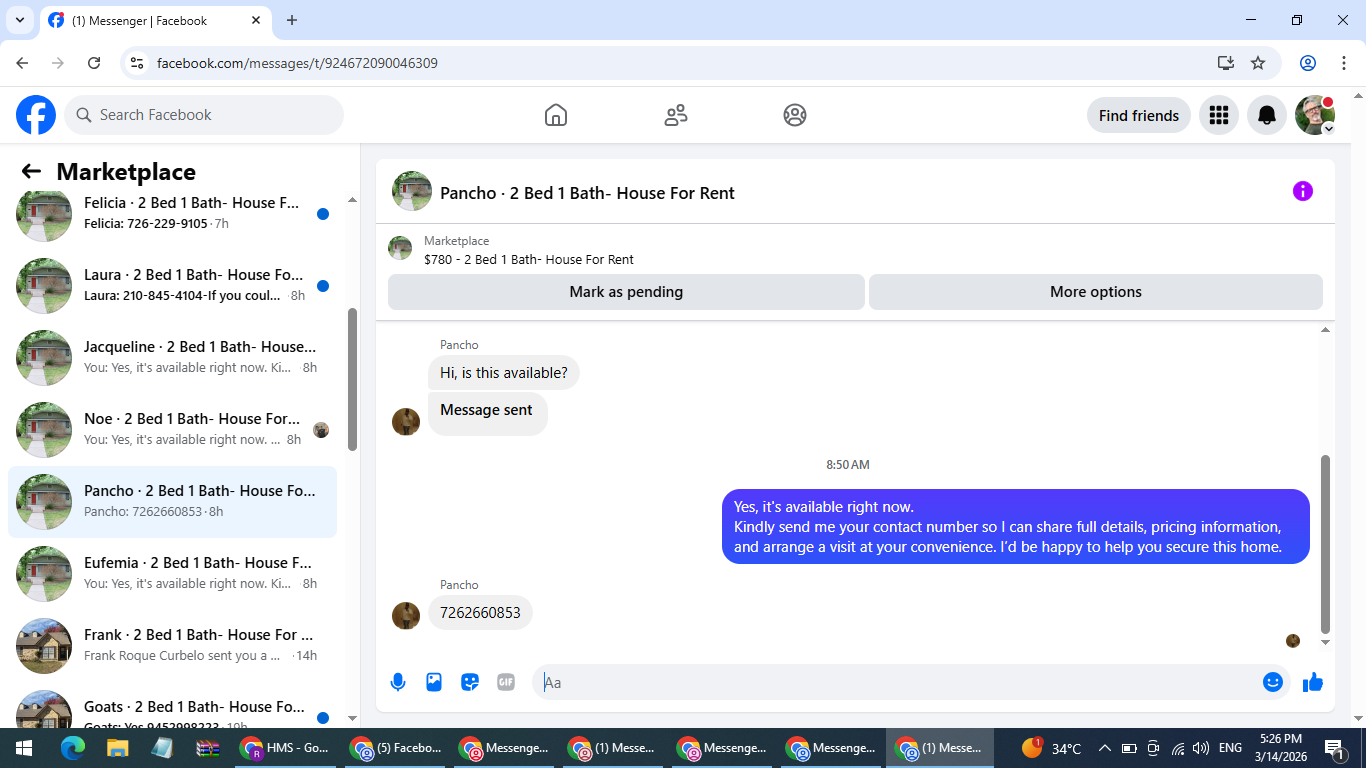Open Felicia's conversation
1366x768 pixels.
point(172,213)
